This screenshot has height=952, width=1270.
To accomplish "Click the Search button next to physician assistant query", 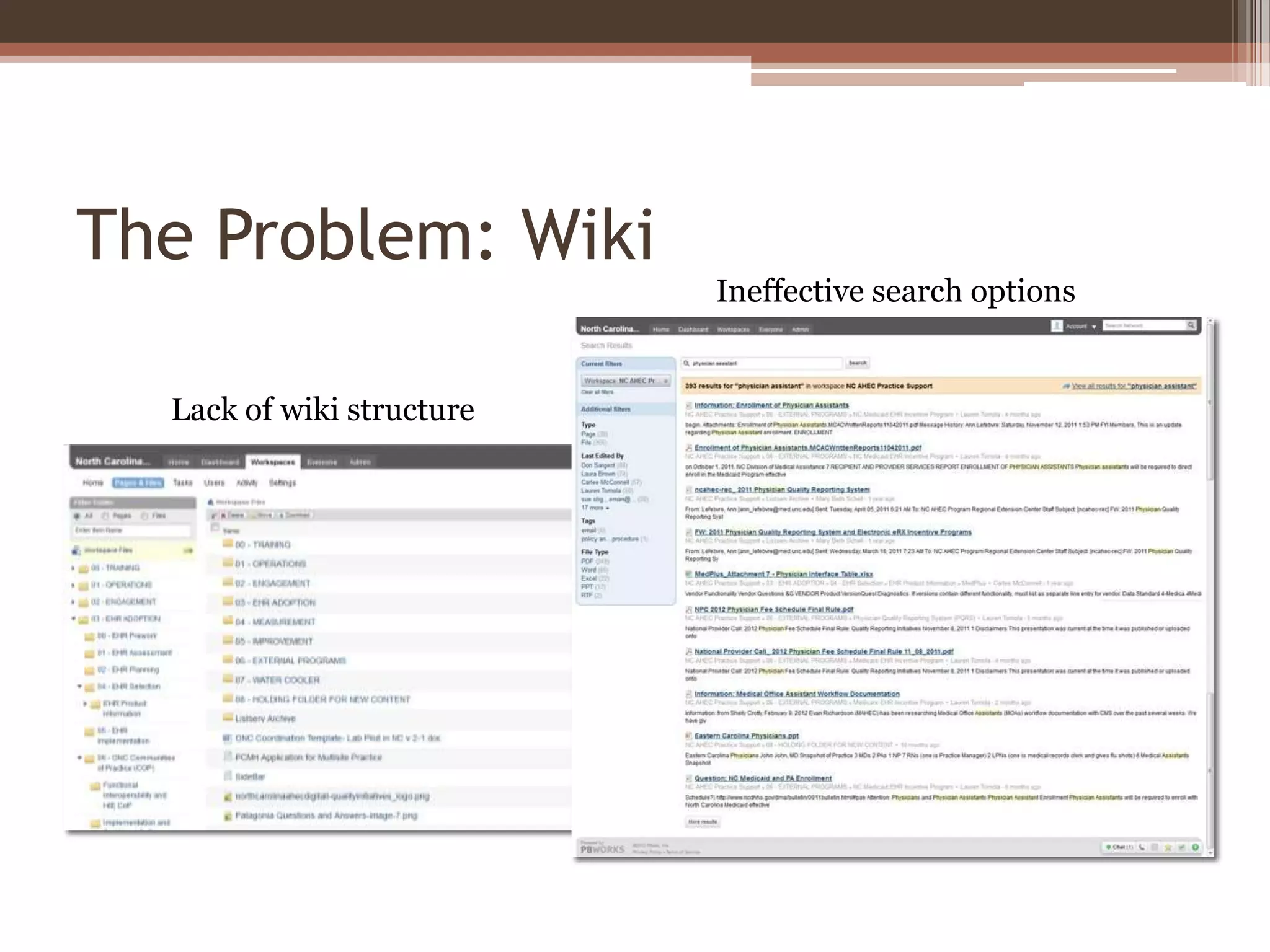I will 858,363.
